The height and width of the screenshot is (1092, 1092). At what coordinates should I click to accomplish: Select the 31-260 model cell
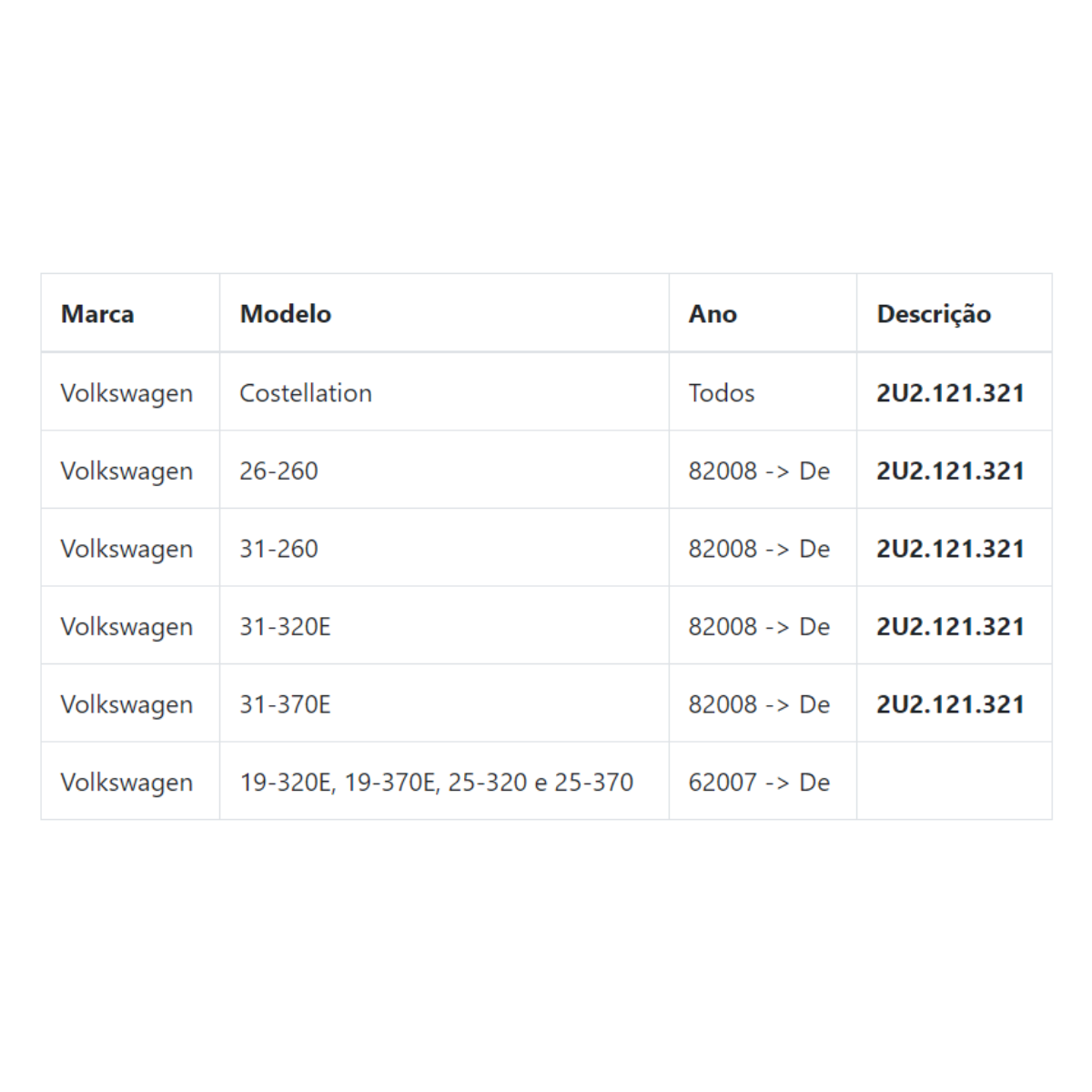tap(444, 548)
